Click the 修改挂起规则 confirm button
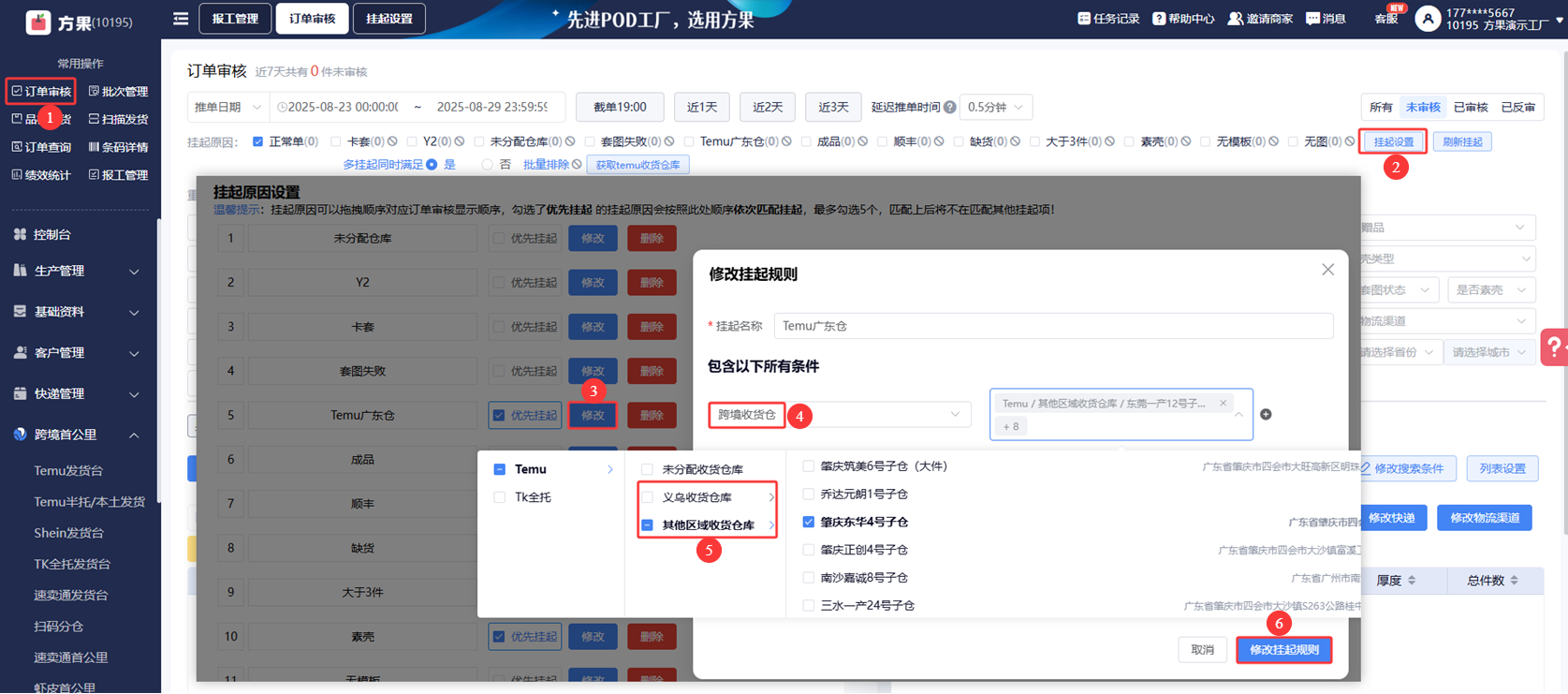1568x694 pixels. pos(1283,650)
